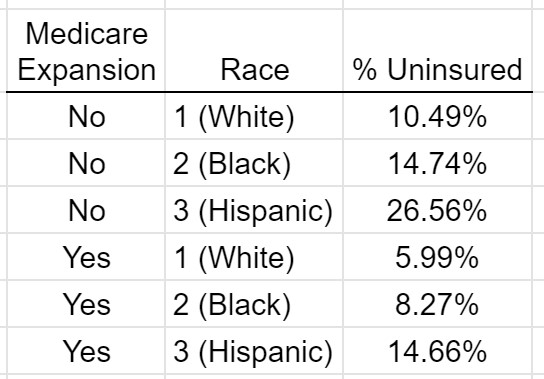Select the 1 (White) cell in Yes group
544x379 pixels.
254,257
